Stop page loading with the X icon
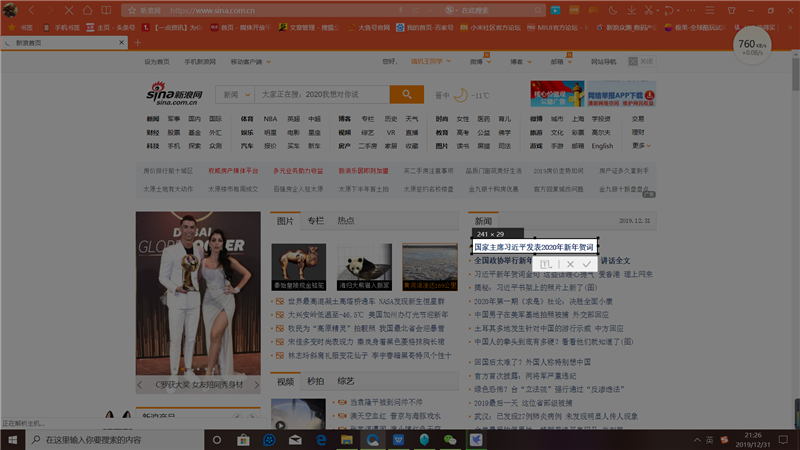Screen dimensions: 800x450 click(x=69, y=10)
